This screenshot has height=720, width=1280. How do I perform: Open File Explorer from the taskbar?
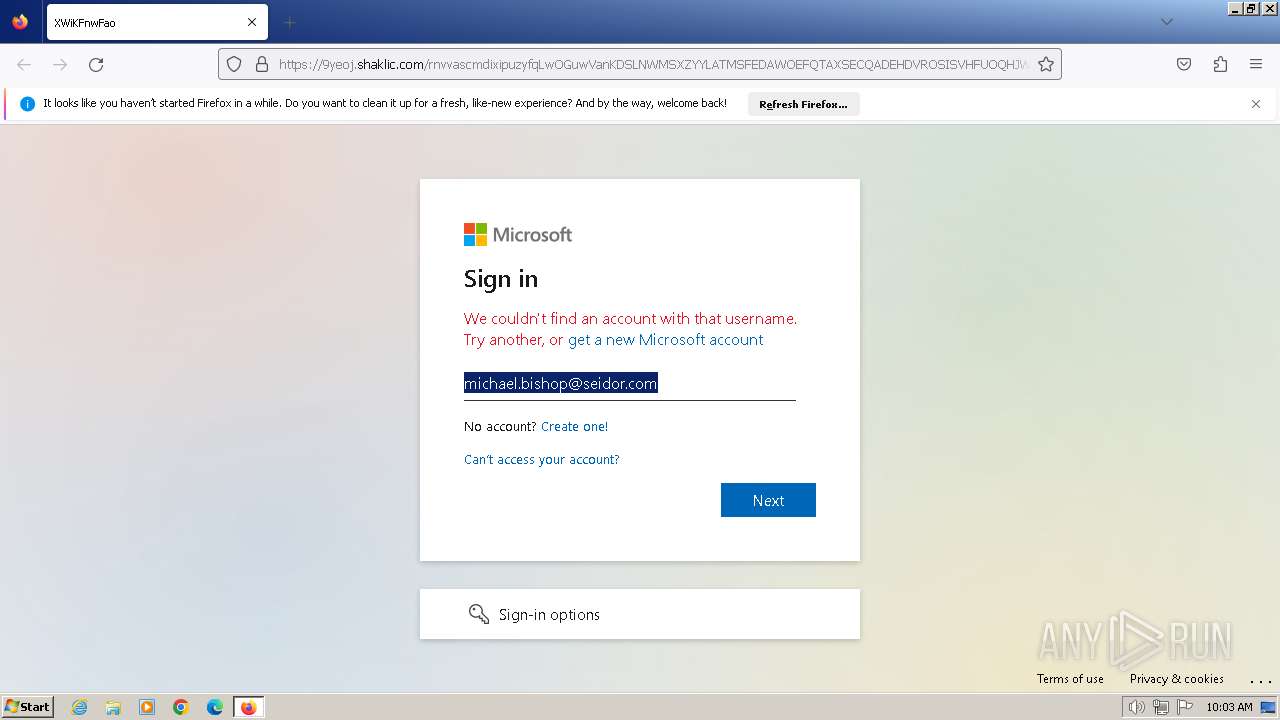coord(113,707)
